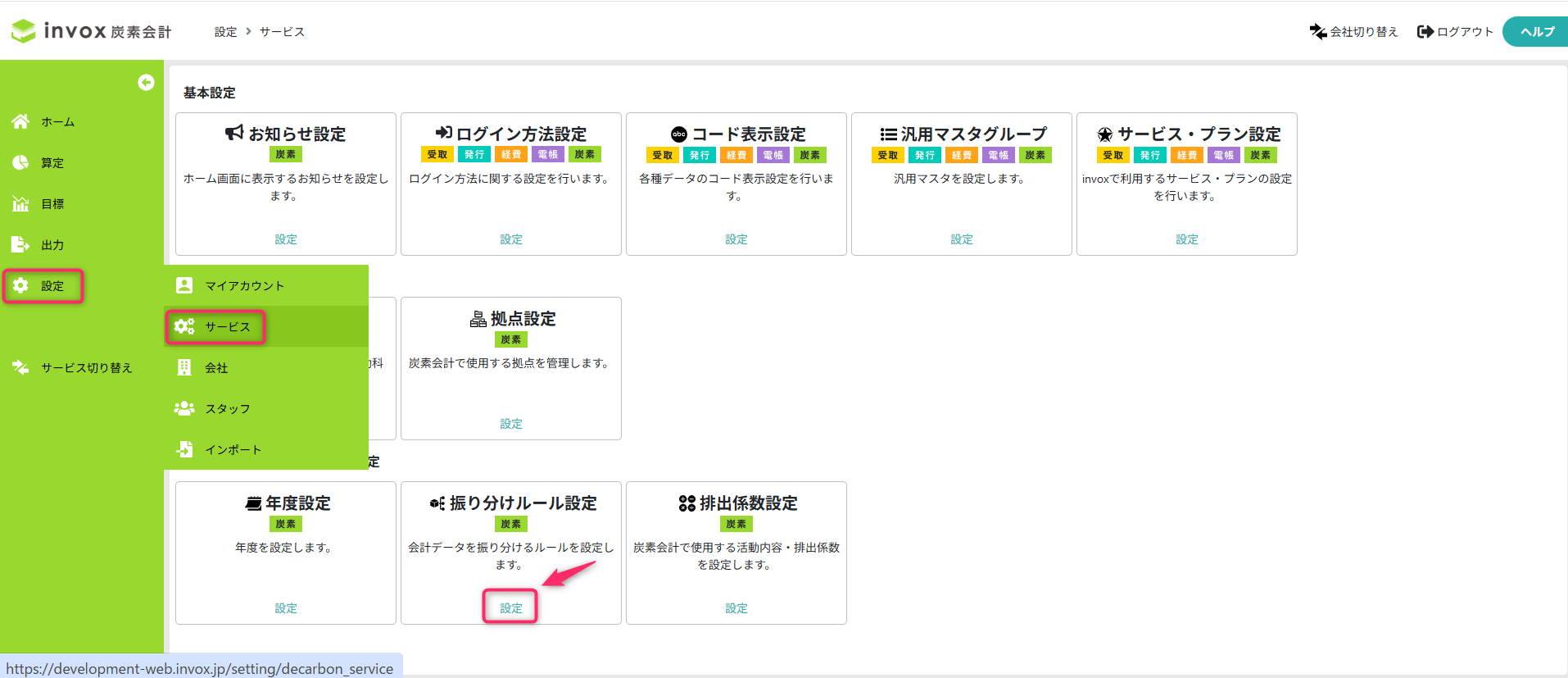This screenshot has width=1568, height=678.
Task: Open スタッフ from the settings submenu
Action: pyautogui.click(x=227, y=408)
